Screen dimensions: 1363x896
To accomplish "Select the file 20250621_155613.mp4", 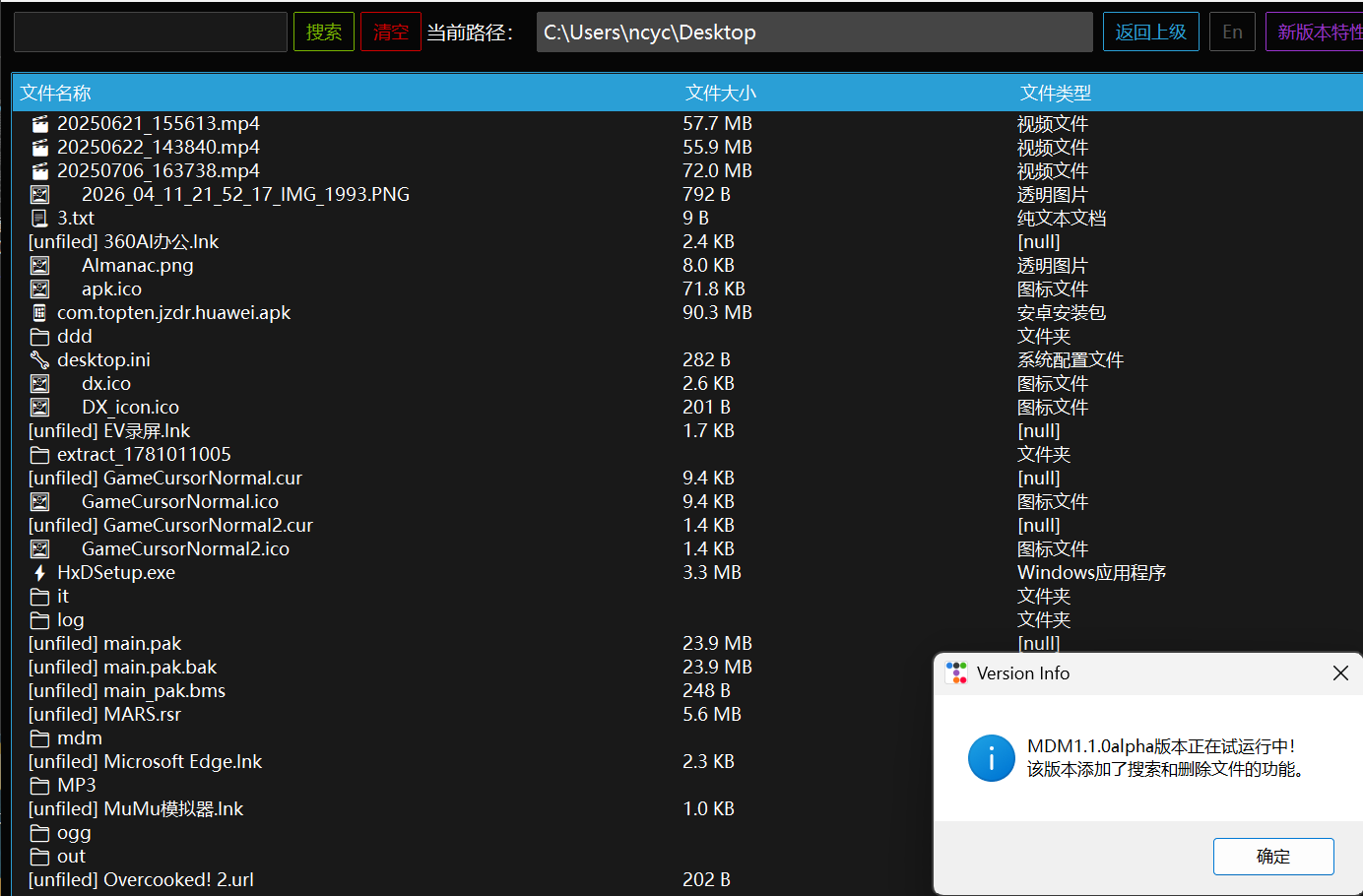I will (159, 124).
